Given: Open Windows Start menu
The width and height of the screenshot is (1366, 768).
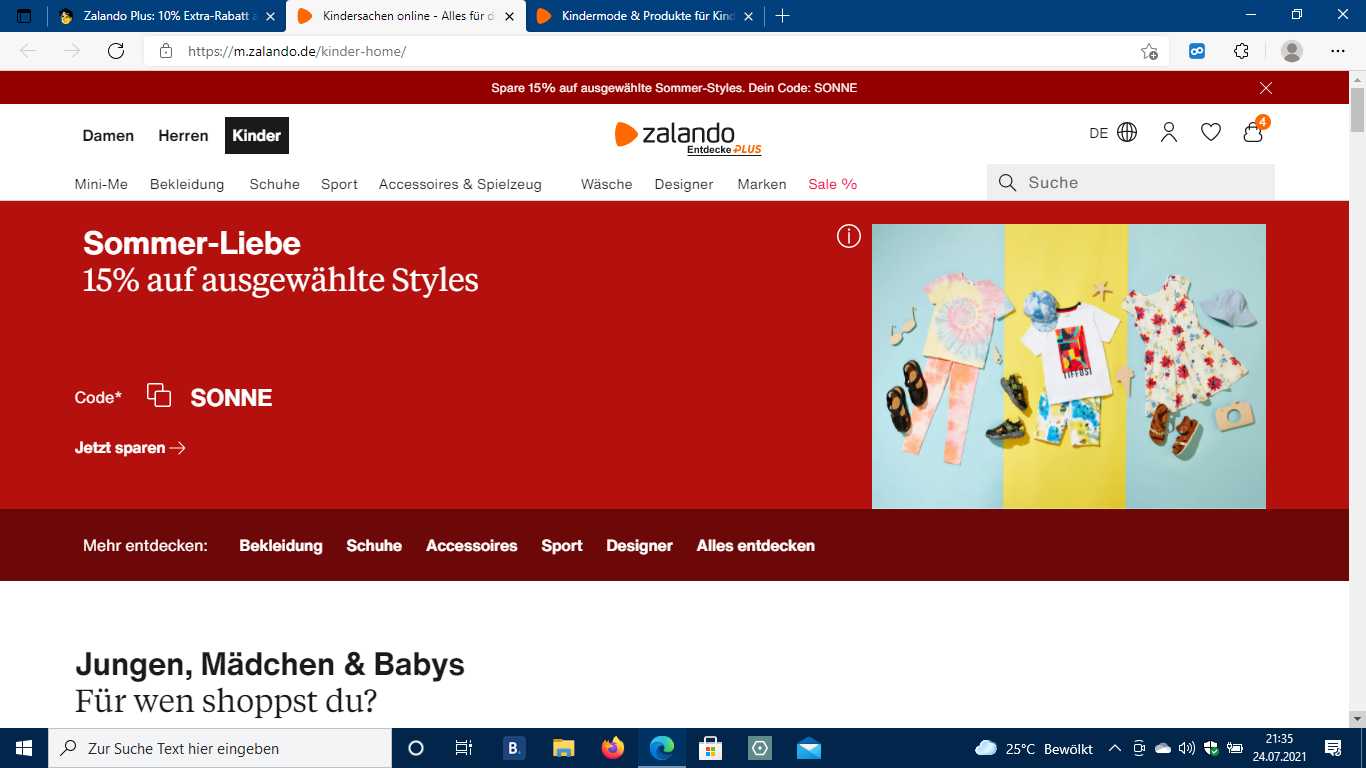Looking at the screenshot, I should pos(24,748).
